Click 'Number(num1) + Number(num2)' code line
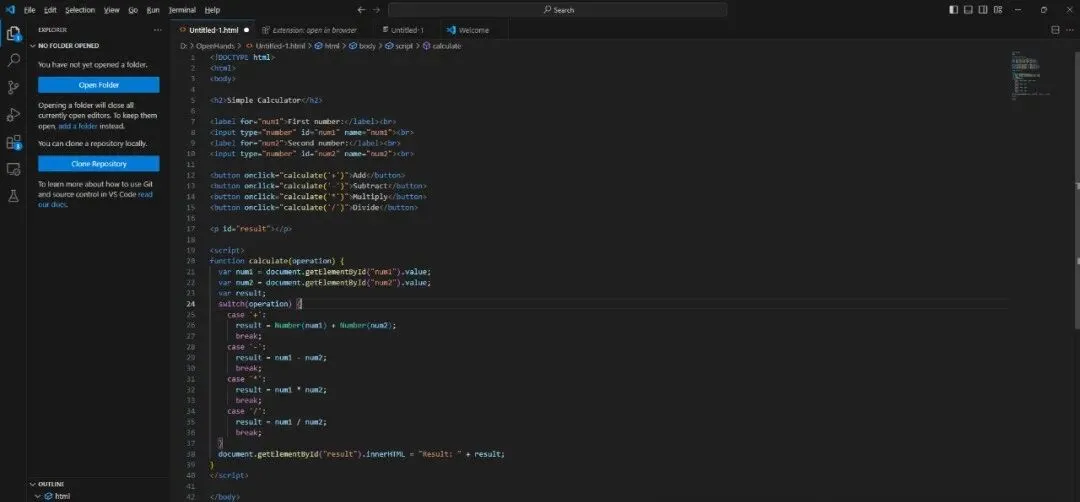 pos(316,325)
